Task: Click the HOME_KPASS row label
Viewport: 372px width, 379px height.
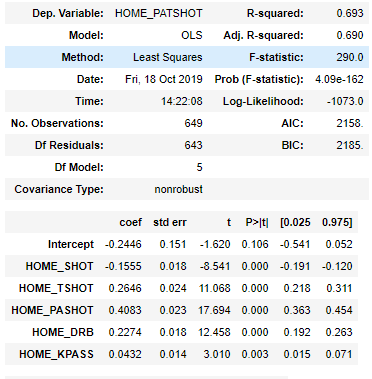Action: coord(56,354)
